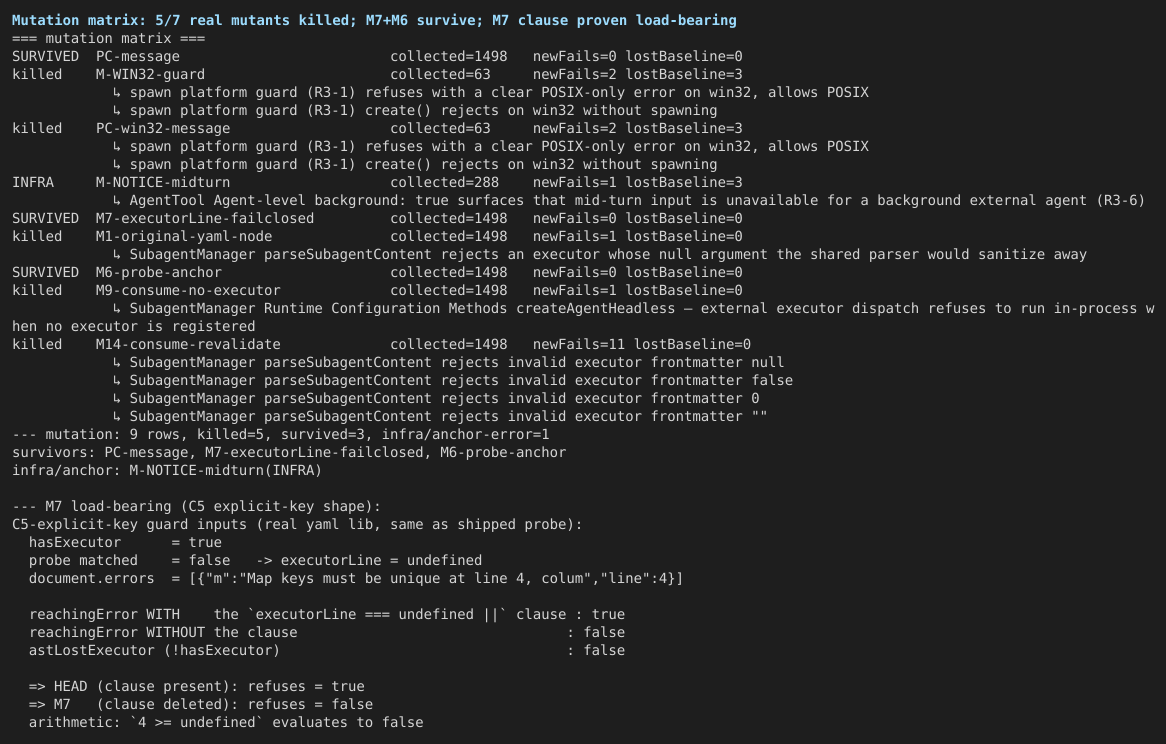Click the 'M7 load-bearing (C5 explicit-key shape)' heading

(196, 507)
